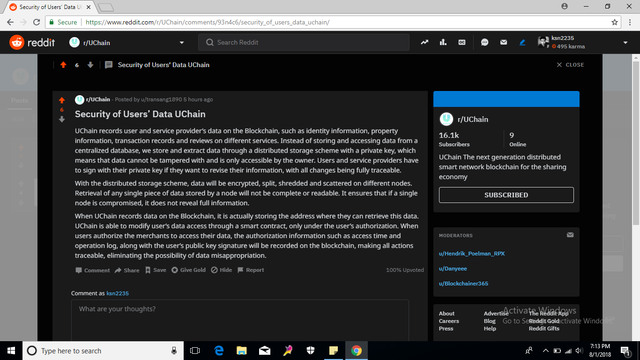Open the u/transang1890 poster profile
Screen dimensions: 640x360
coord(161,100)
